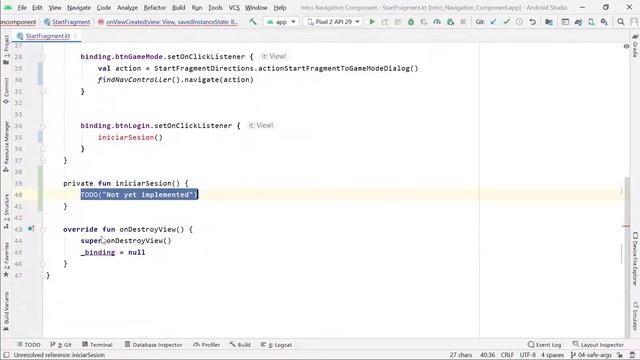Open the 04-safe-args Git branch widget
640x360 pixels.
point(591,355)
